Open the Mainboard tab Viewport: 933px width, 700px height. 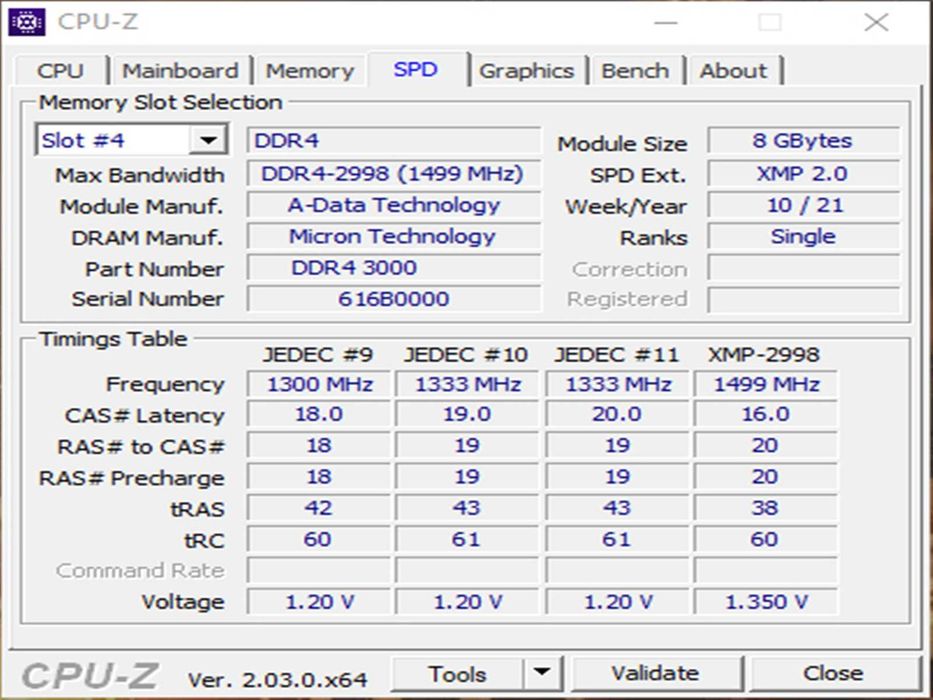coord(180,71)
